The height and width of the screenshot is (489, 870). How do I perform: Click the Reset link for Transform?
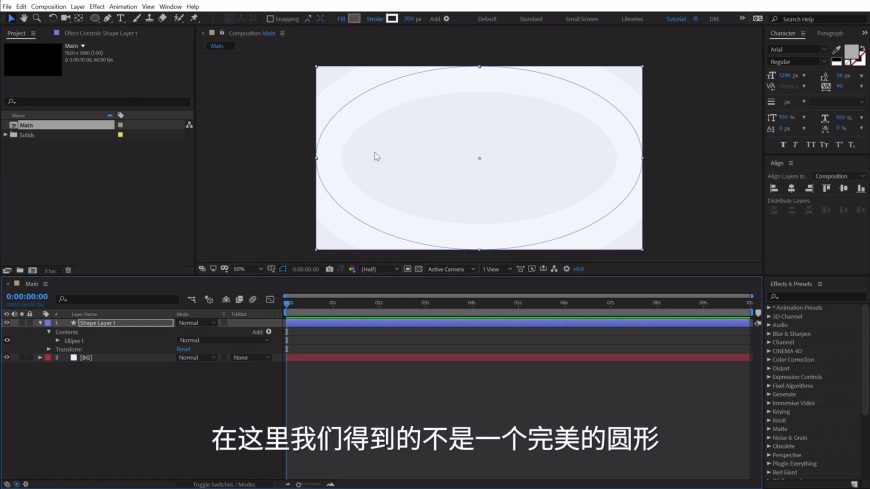pos(183,349)
